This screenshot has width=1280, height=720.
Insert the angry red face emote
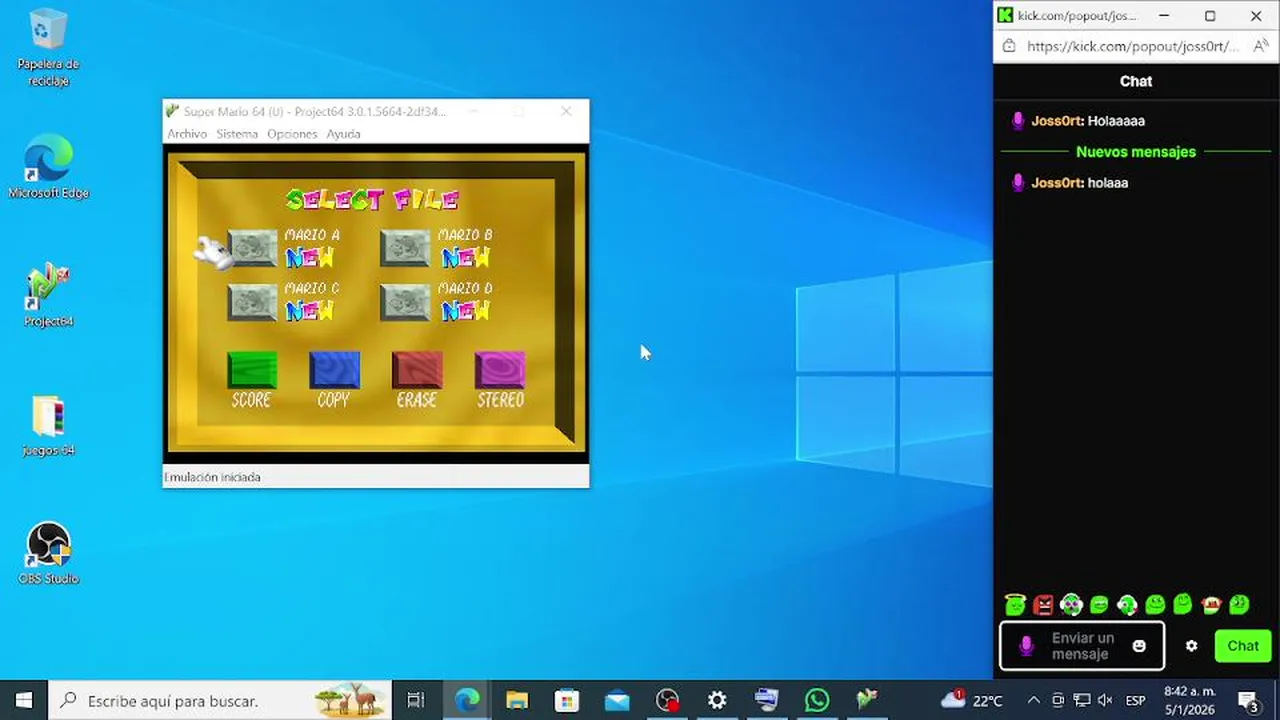(1044, 604)
